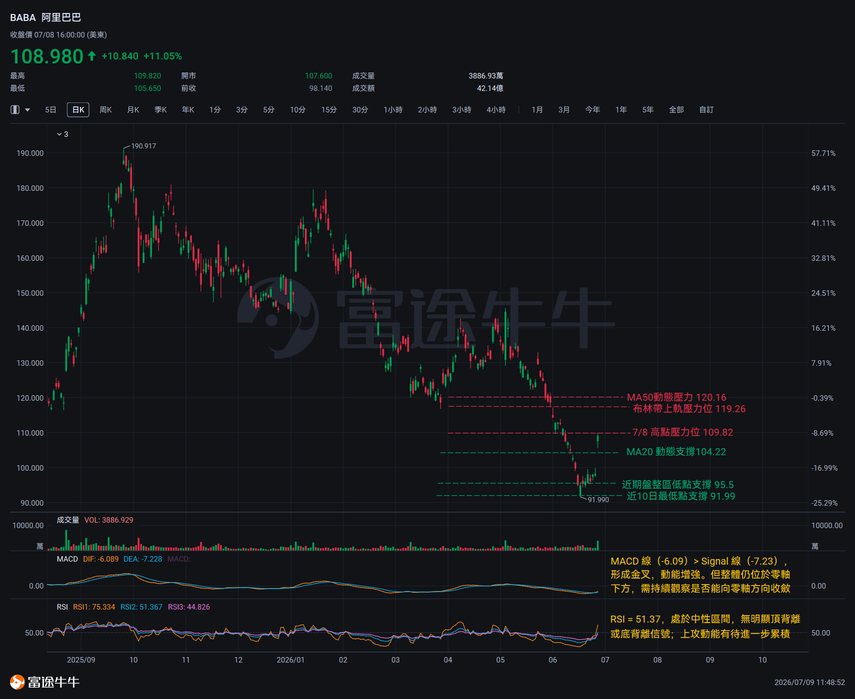855x699 pixels.
Task: Click the VOL: 3886.929 value
Action: pos(109,520)
